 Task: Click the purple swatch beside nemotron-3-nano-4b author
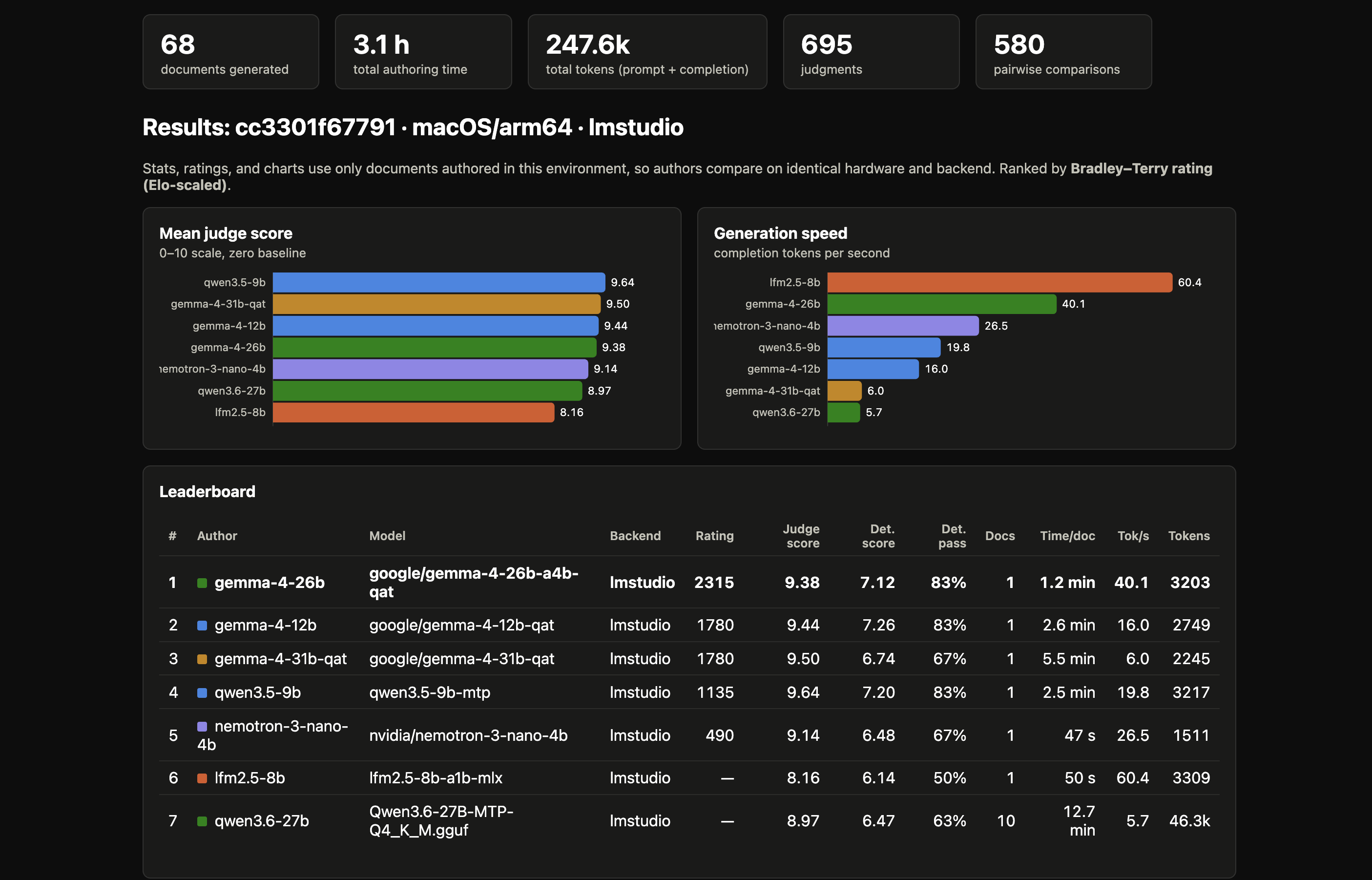point(202,726)
